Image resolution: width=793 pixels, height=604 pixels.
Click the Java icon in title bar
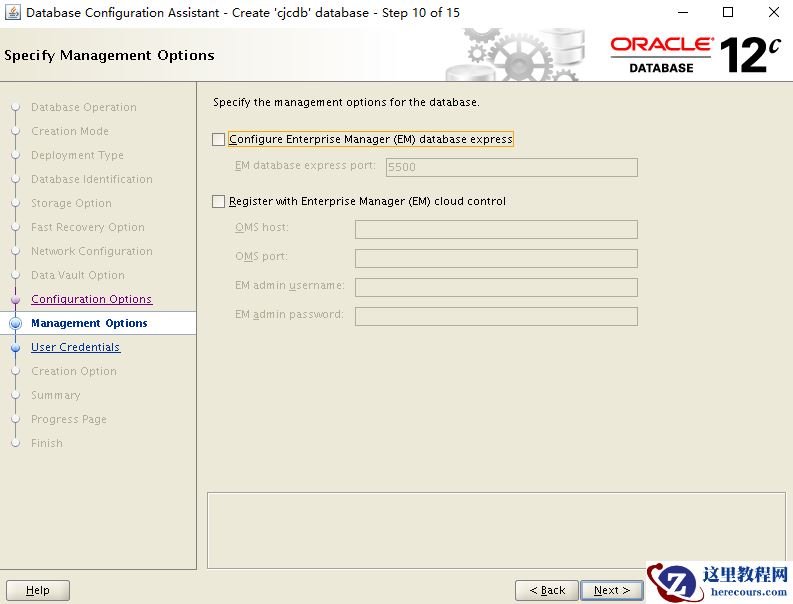pos(12,12)
